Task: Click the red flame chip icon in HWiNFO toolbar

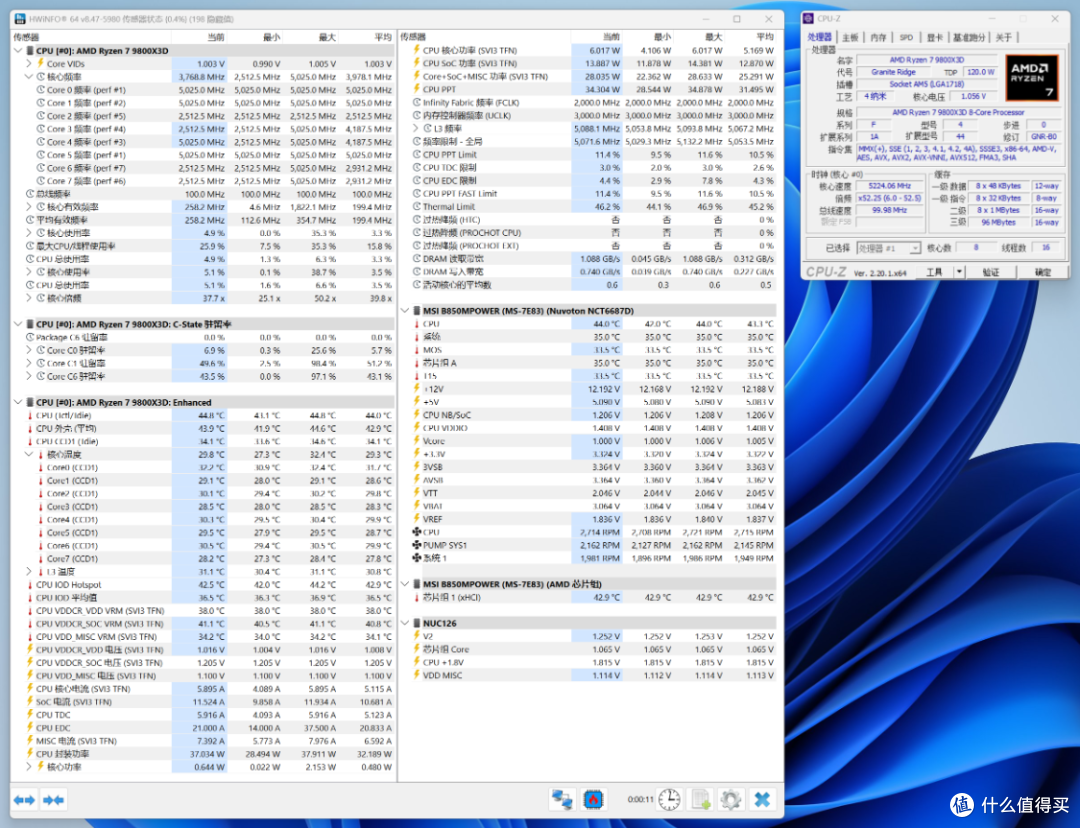Action: pyautogui.click(x=593, y=799)
